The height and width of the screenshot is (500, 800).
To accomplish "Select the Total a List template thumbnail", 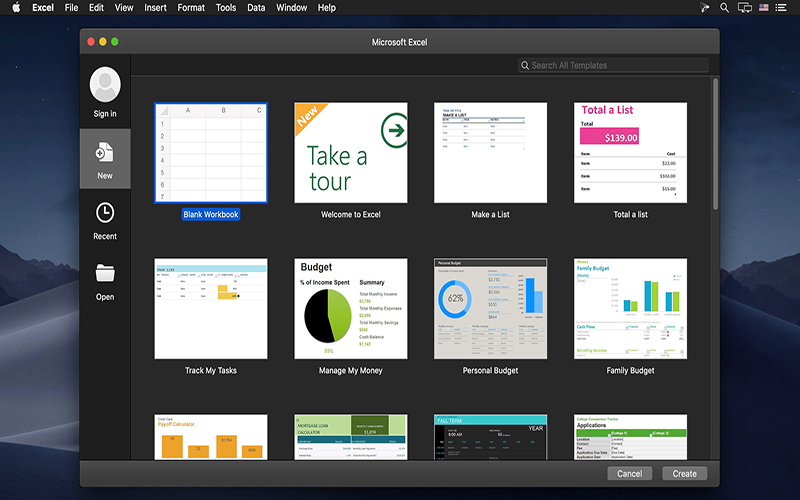I will pyautogui.click(x=630, y=153).
